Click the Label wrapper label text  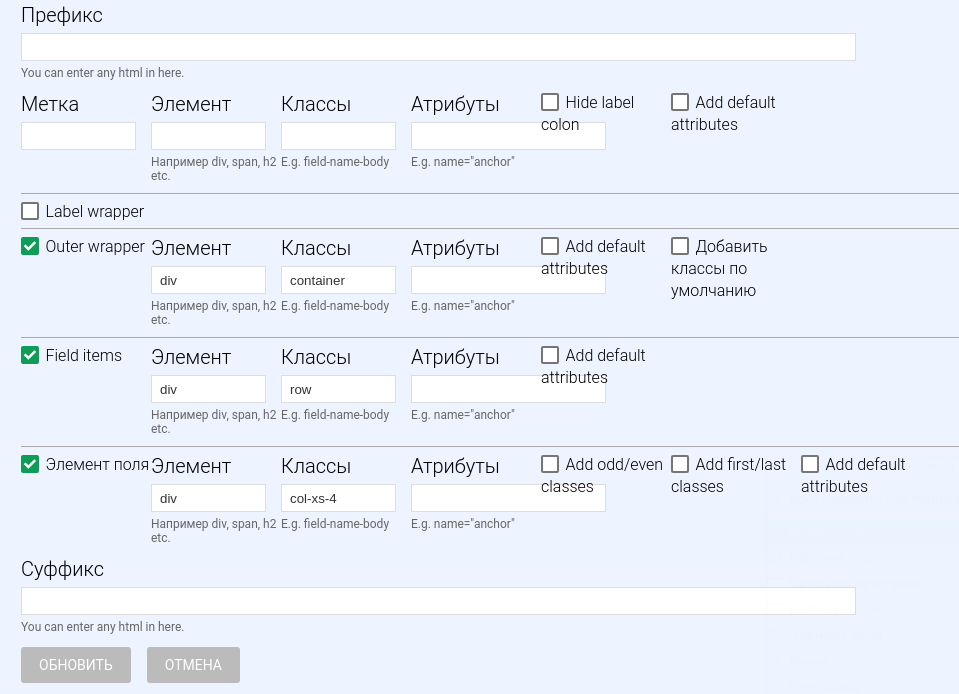(94, 212)
